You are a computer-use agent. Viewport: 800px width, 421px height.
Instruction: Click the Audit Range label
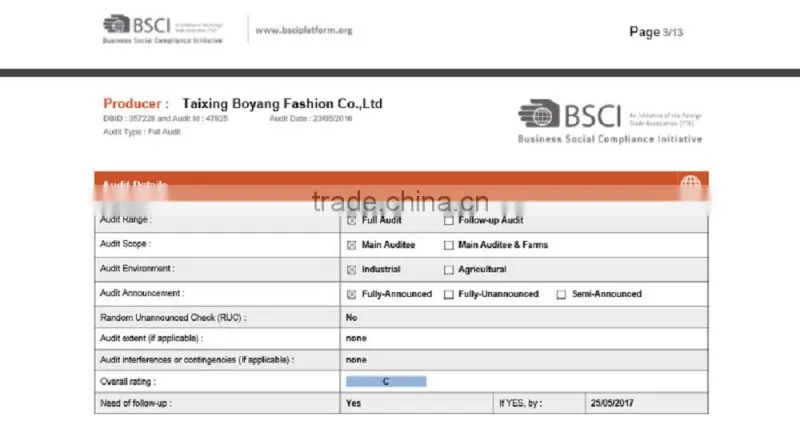pos(126,219)
